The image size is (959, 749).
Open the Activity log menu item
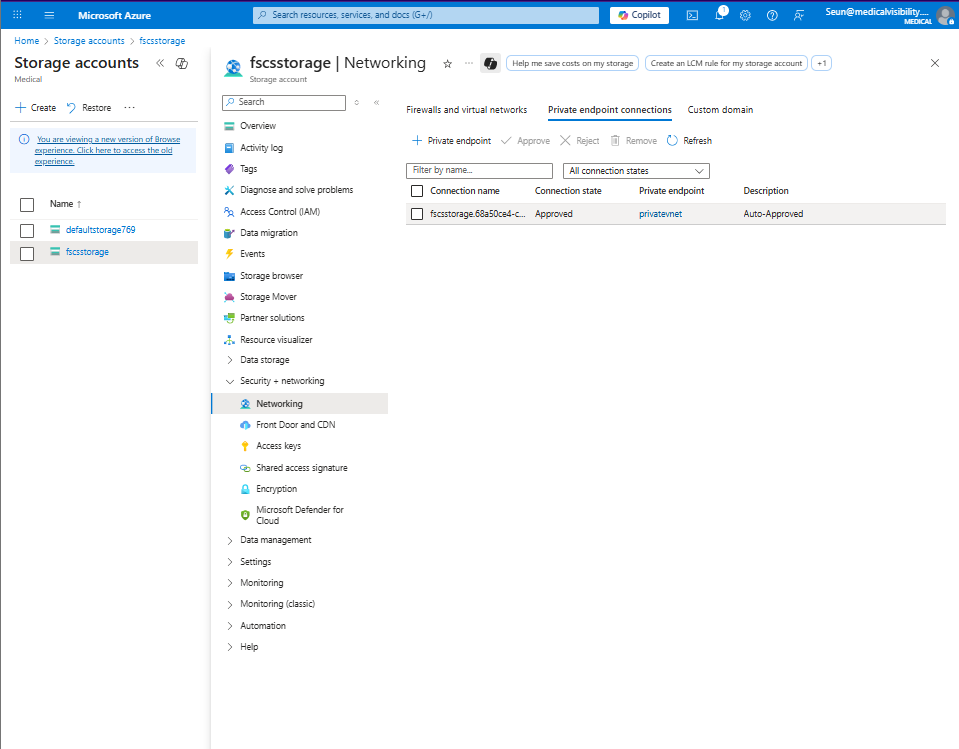(x=261, y=148)
